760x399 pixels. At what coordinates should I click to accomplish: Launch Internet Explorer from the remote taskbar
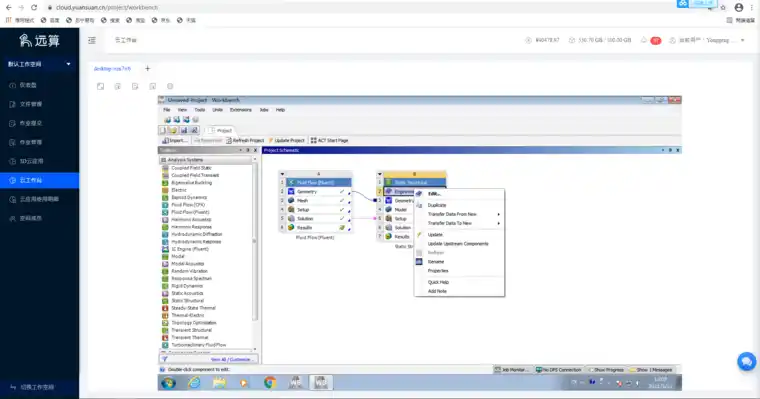[x=194, y=383]
